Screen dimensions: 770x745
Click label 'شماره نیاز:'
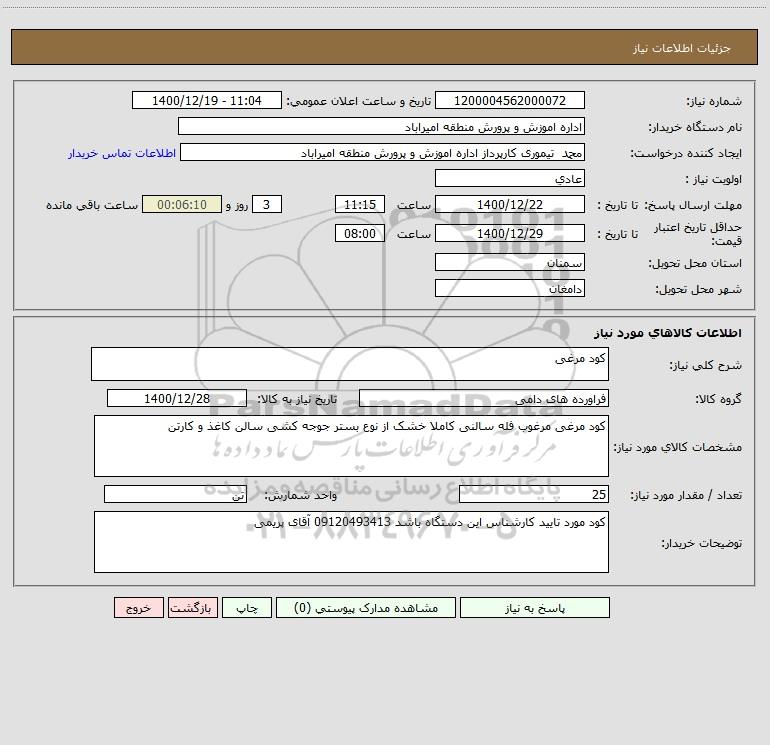[714, 101]
